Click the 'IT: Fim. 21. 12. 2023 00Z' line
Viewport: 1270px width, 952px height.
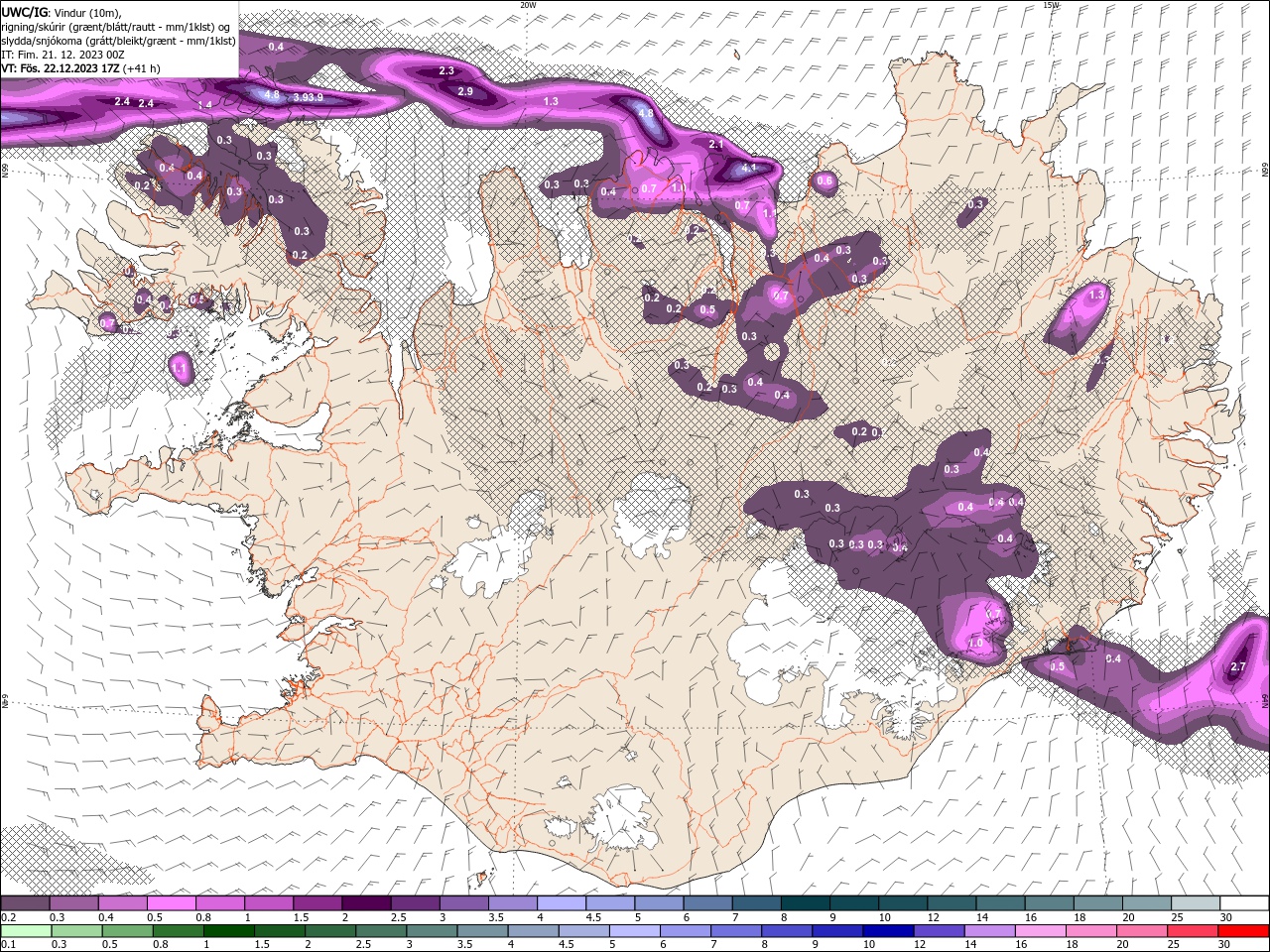(63, 55)
